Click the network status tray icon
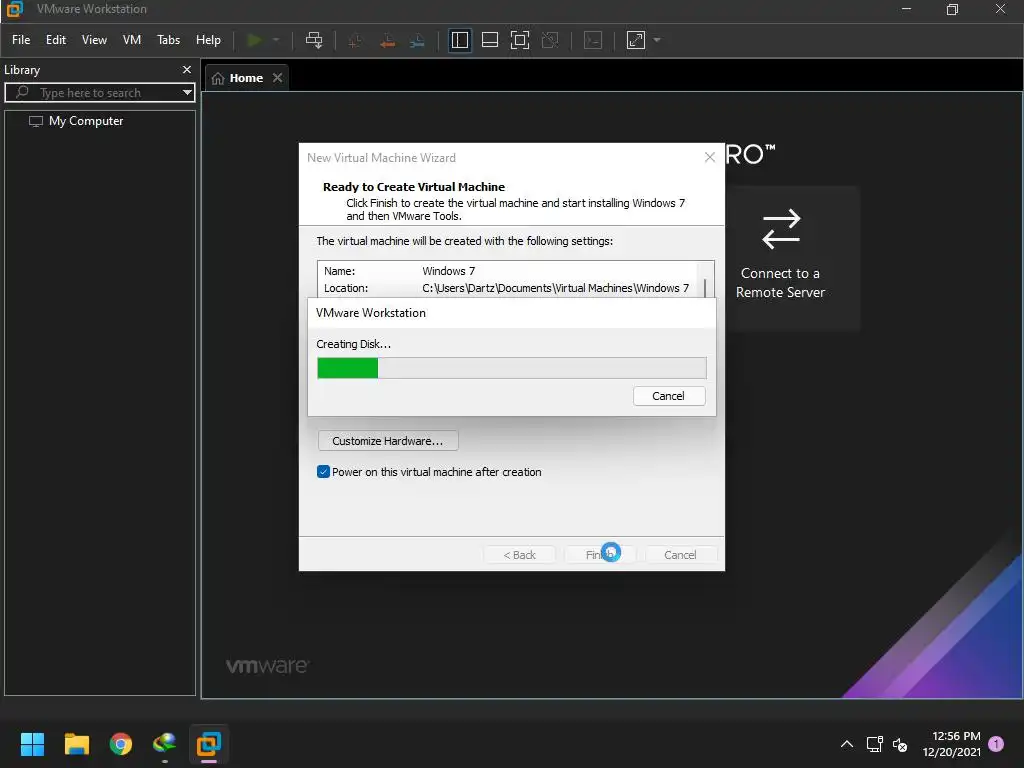1024x768 pixels. click(x=874, y=744)
